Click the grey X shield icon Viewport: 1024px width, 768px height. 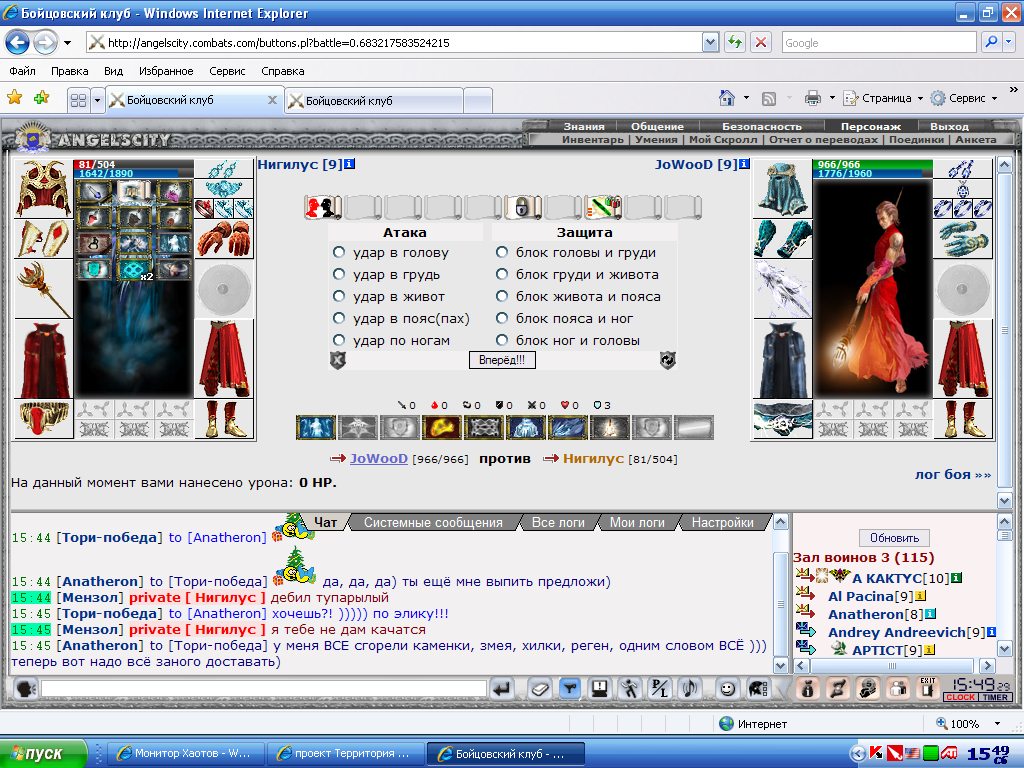coord(337,360)
